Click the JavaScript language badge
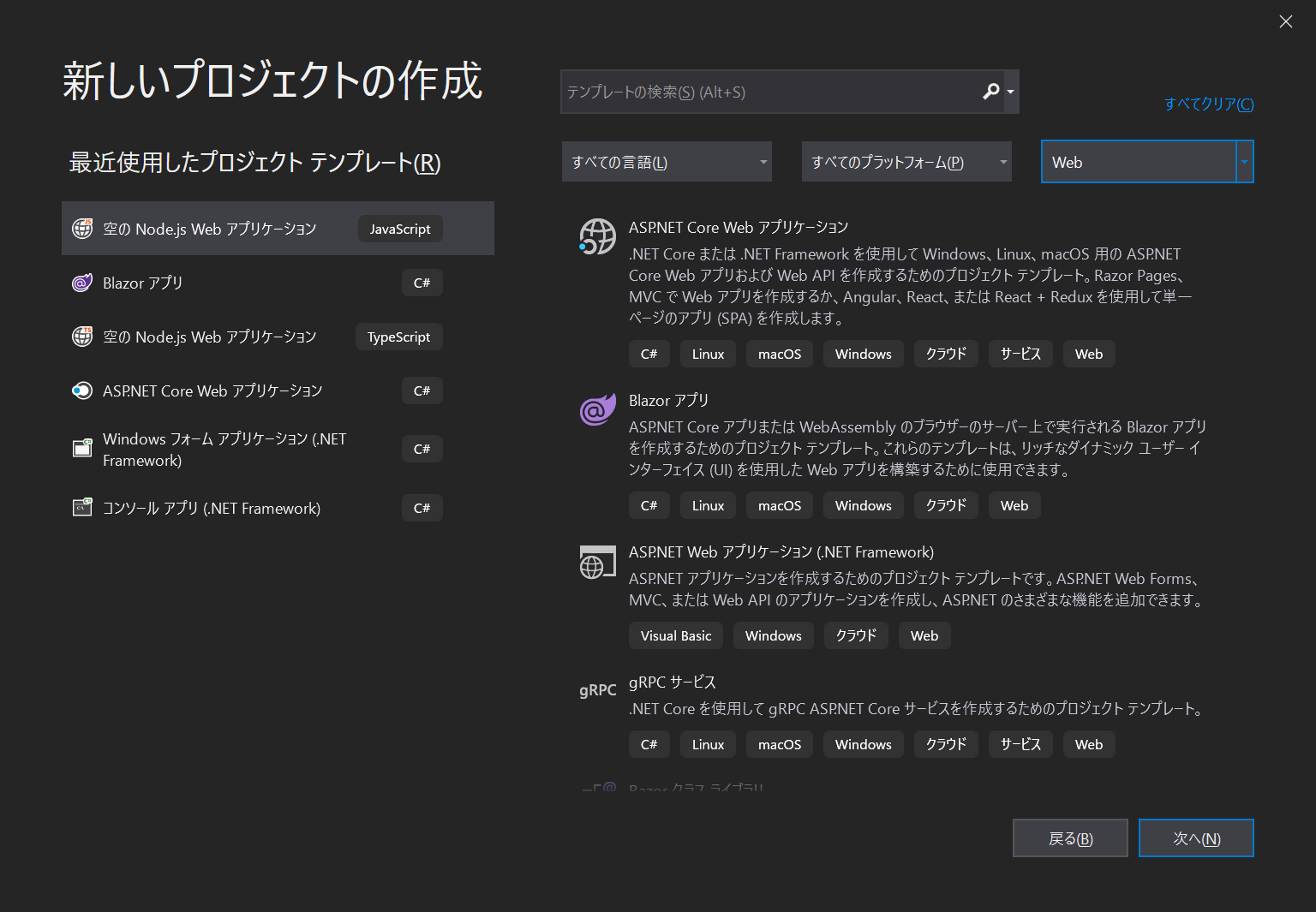The width and height of the screenshot is (1316, 912). coord(400,229)
